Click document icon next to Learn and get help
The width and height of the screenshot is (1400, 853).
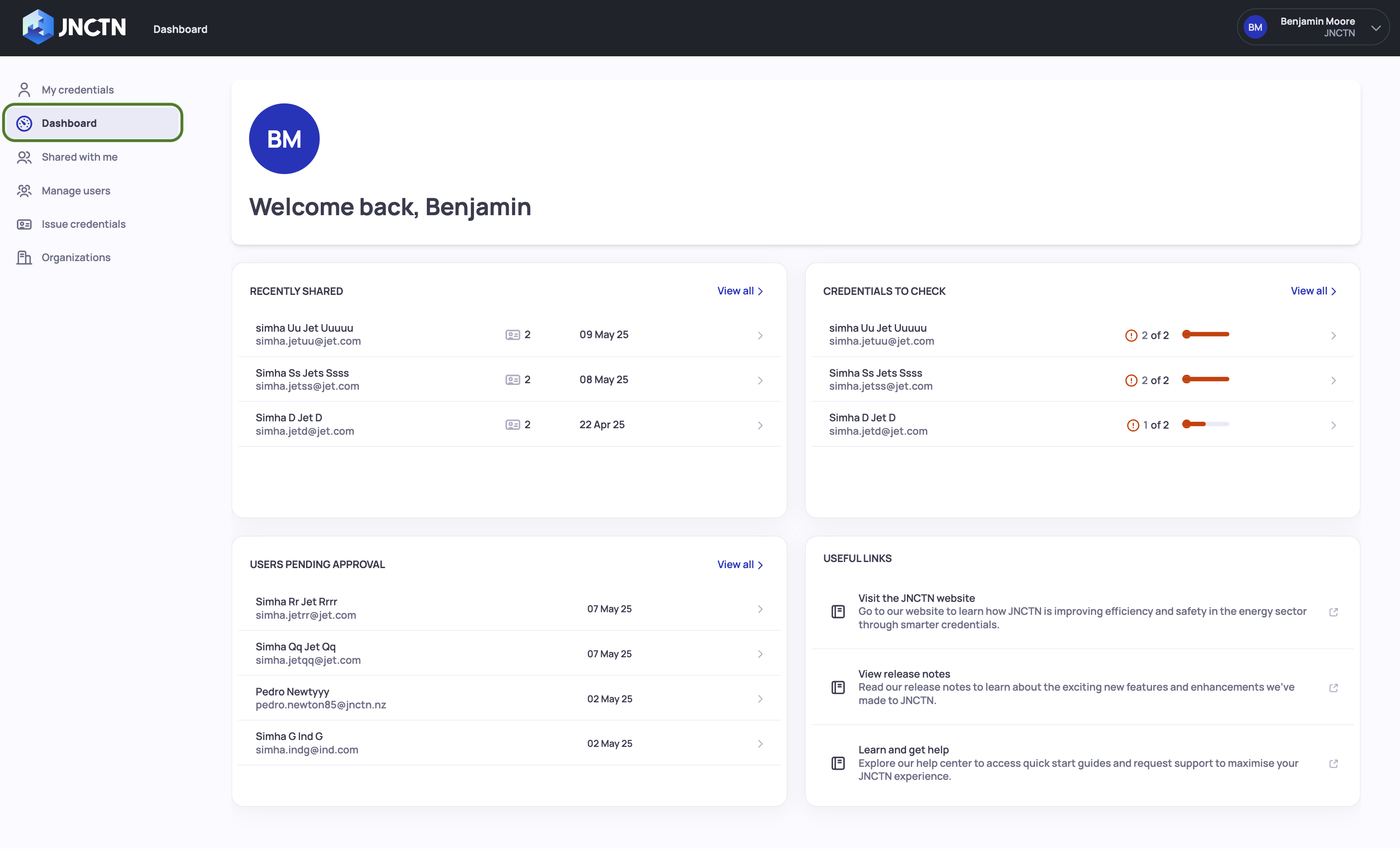tap(838, 763)
